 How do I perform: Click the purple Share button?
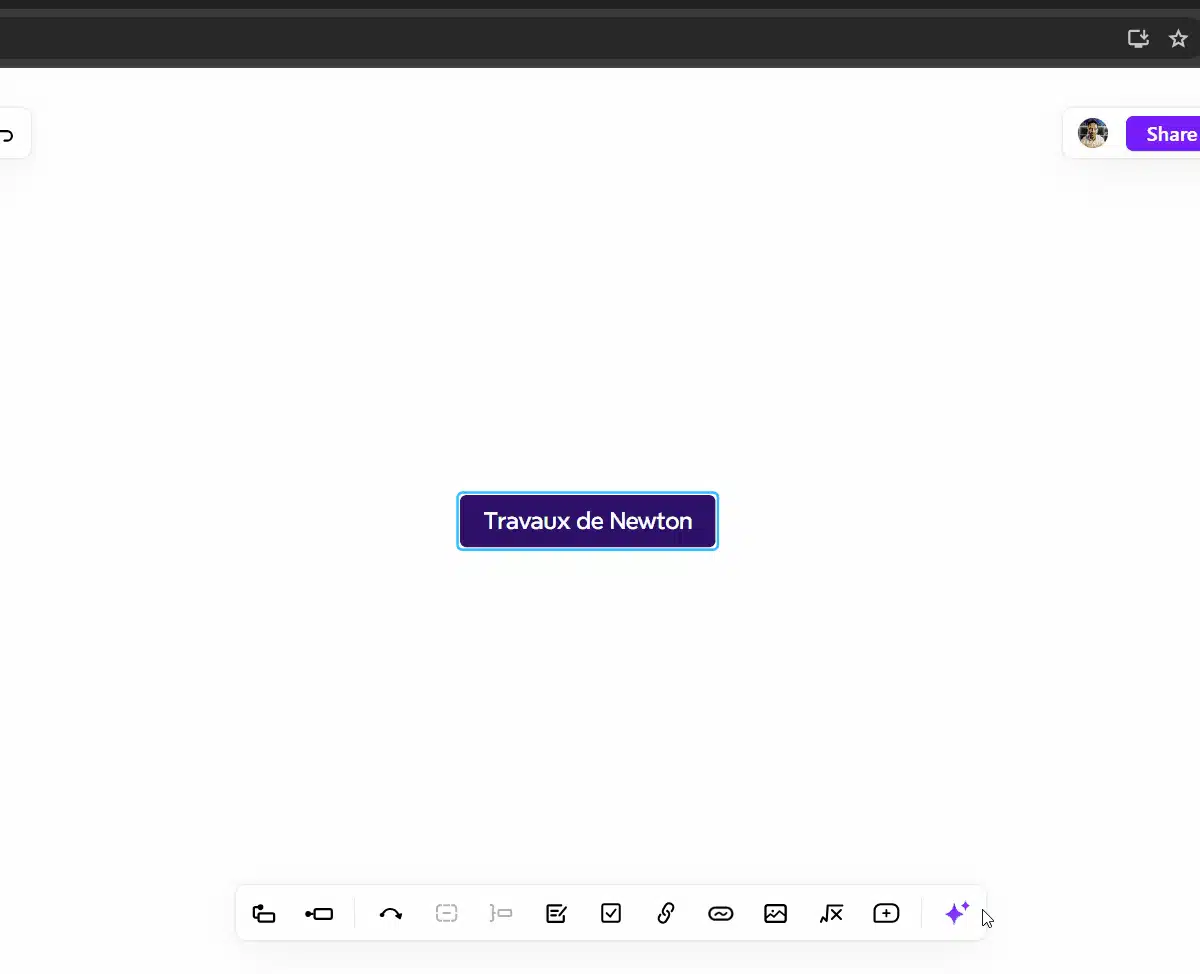click(1165, 134)
